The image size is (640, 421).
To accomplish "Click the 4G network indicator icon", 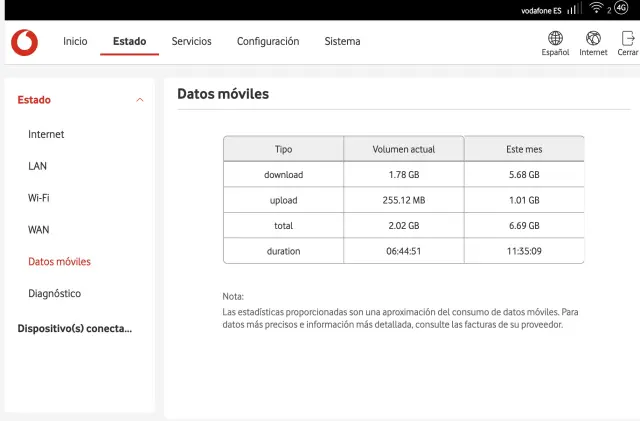I will point(621,9).
